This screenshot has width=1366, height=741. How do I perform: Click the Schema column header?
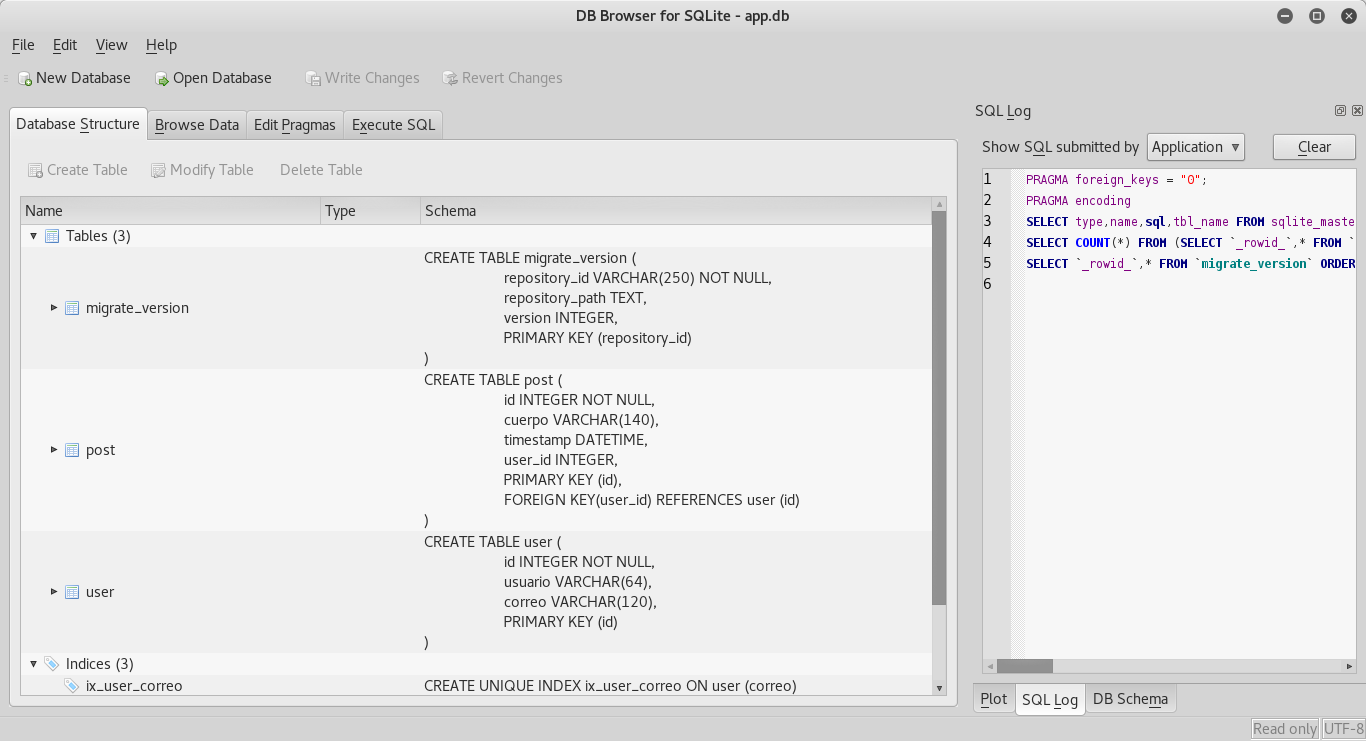[x=675, y=211]
